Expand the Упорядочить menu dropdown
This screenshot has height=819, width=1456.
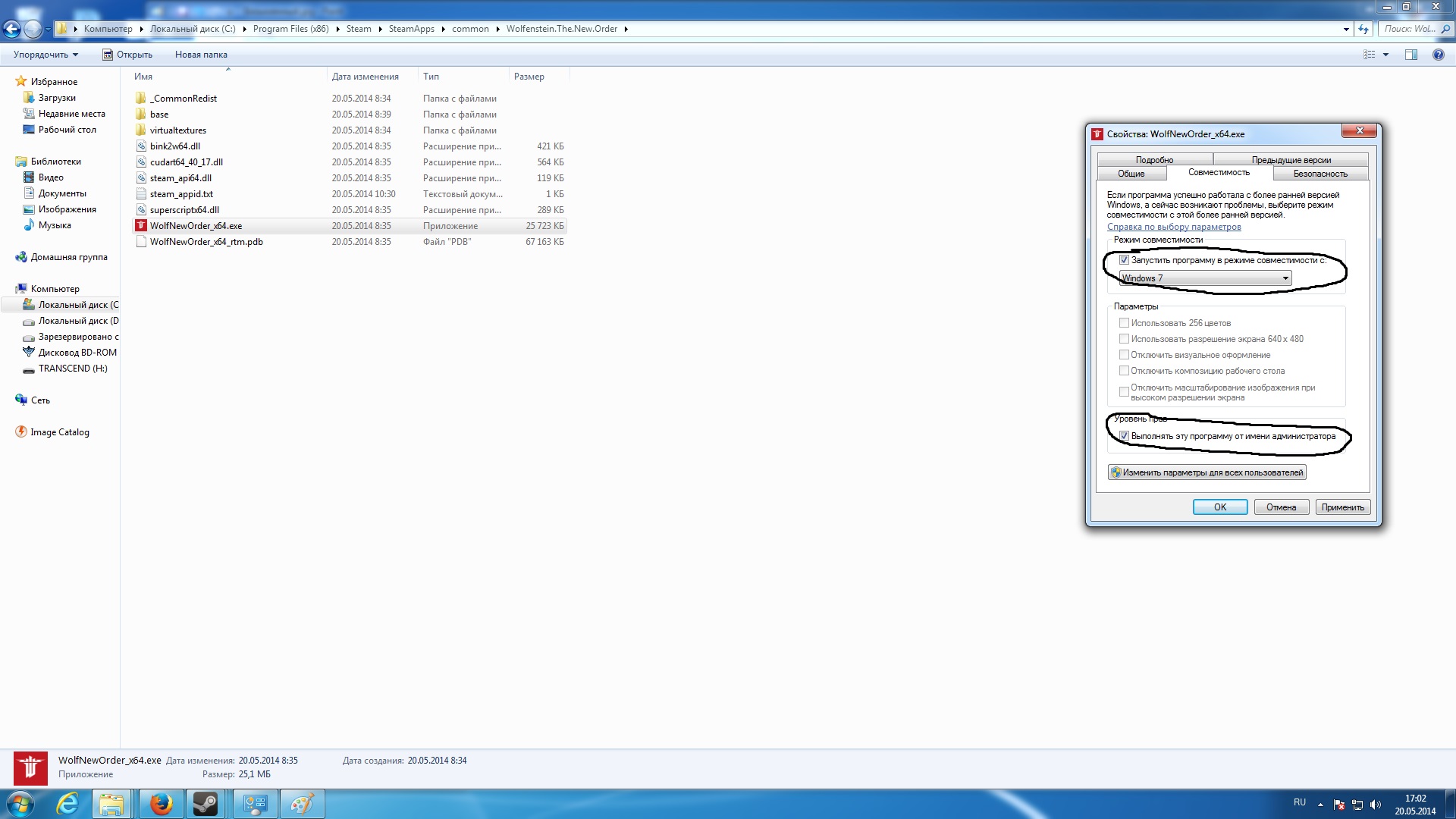[46, 55]
